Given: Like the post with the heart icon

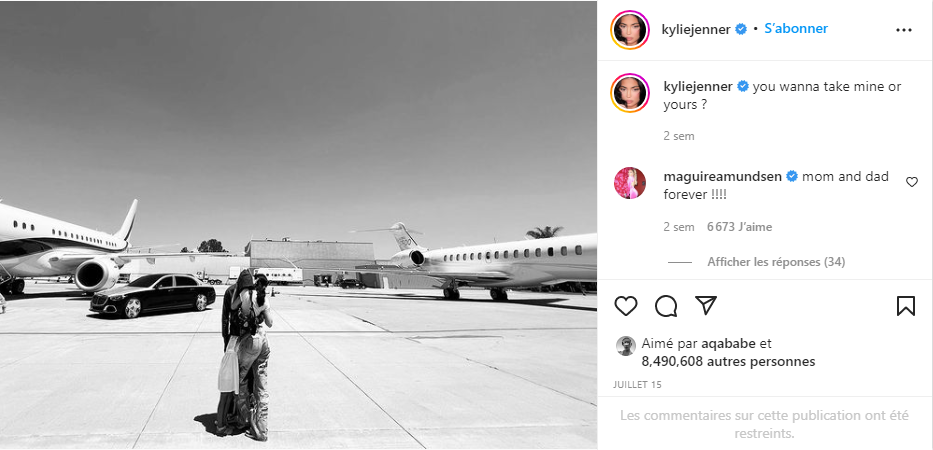Looking at the screenshot, I should (x=625, y=306).
